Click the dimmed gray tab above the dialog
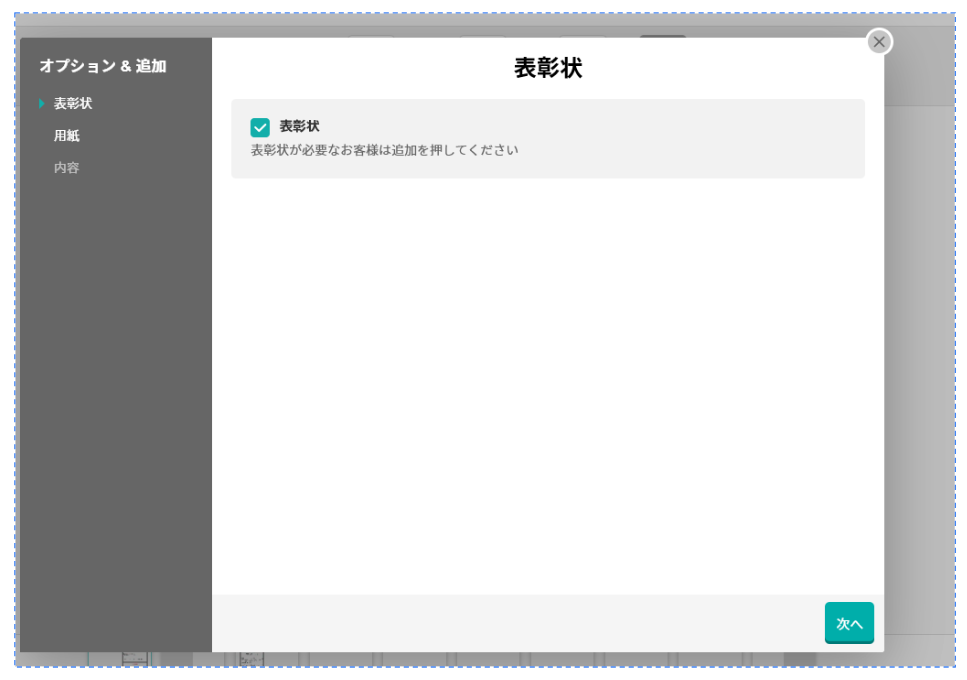The width and height of the screenshot is (967, 680). pos(662,34)
